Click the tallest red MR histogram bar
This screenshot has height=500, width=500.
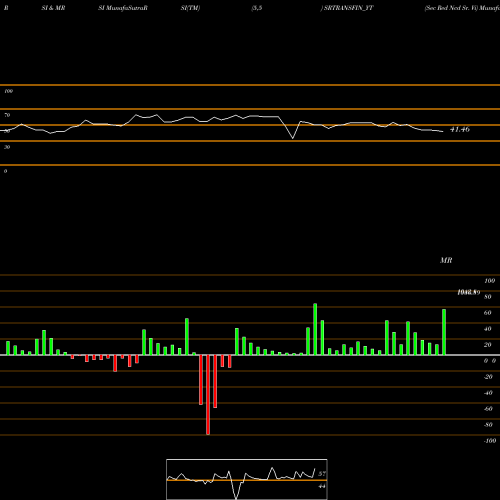(x=208, y=395)
